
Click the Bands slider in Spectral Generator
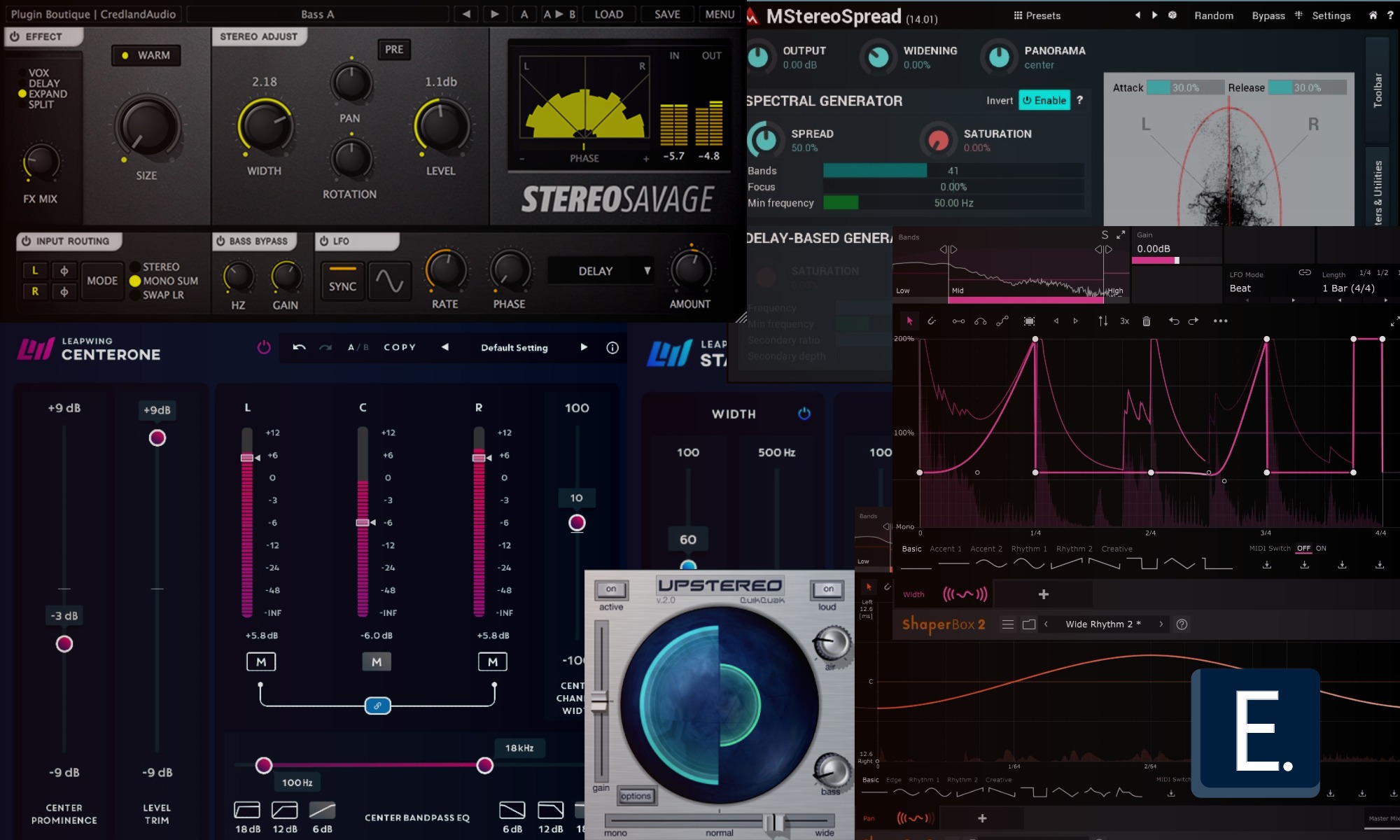[953, 170]
